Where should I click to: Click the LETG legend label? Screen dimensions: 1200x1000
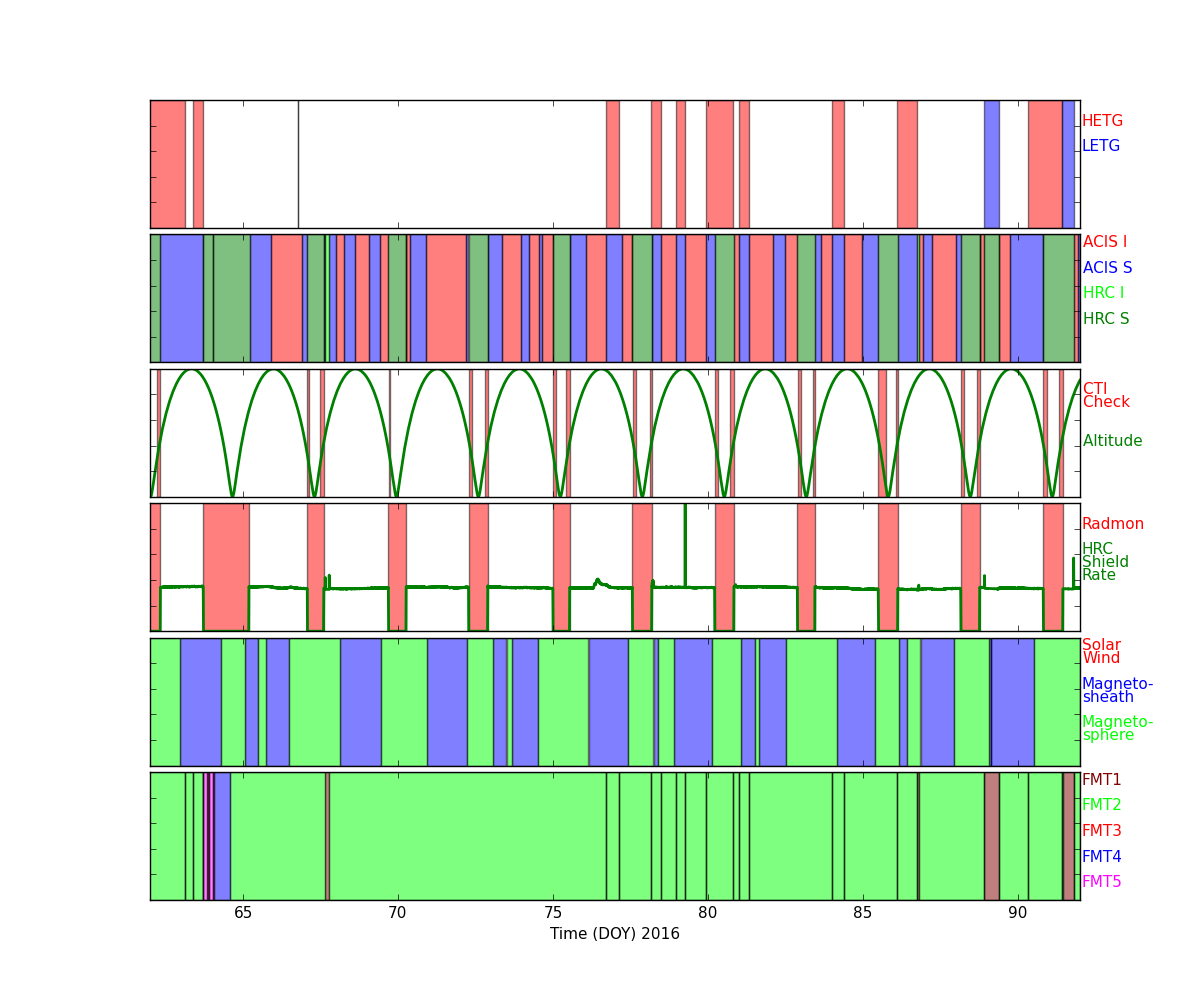1100,146
